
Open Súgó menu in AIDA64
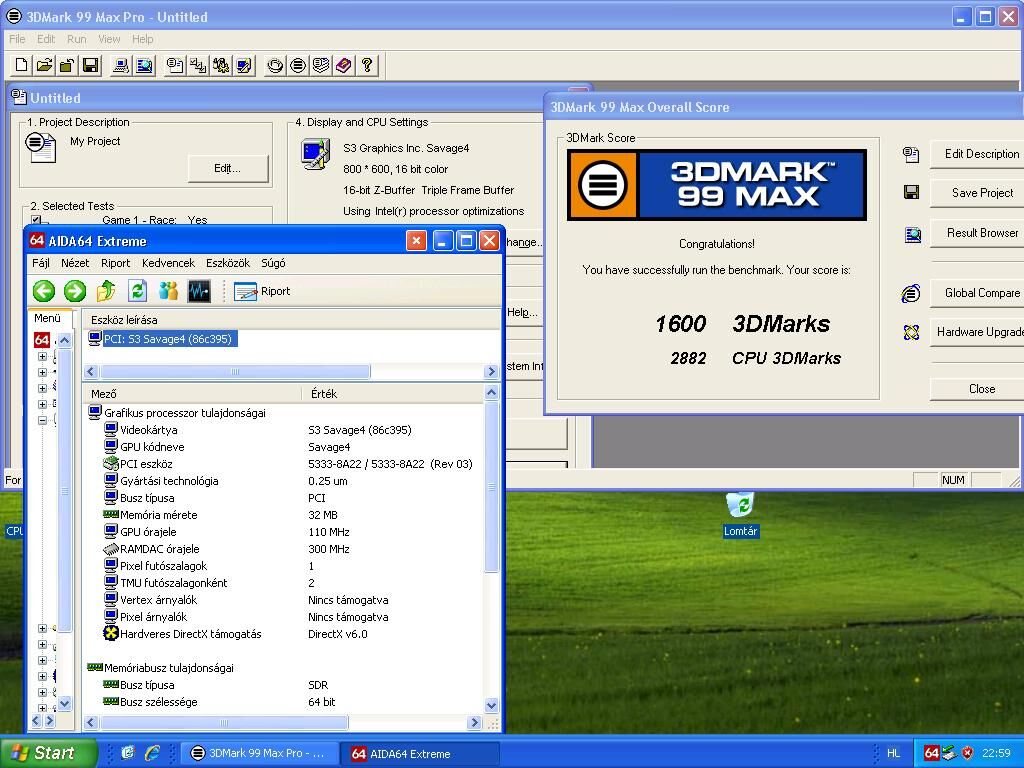point(273,263)
